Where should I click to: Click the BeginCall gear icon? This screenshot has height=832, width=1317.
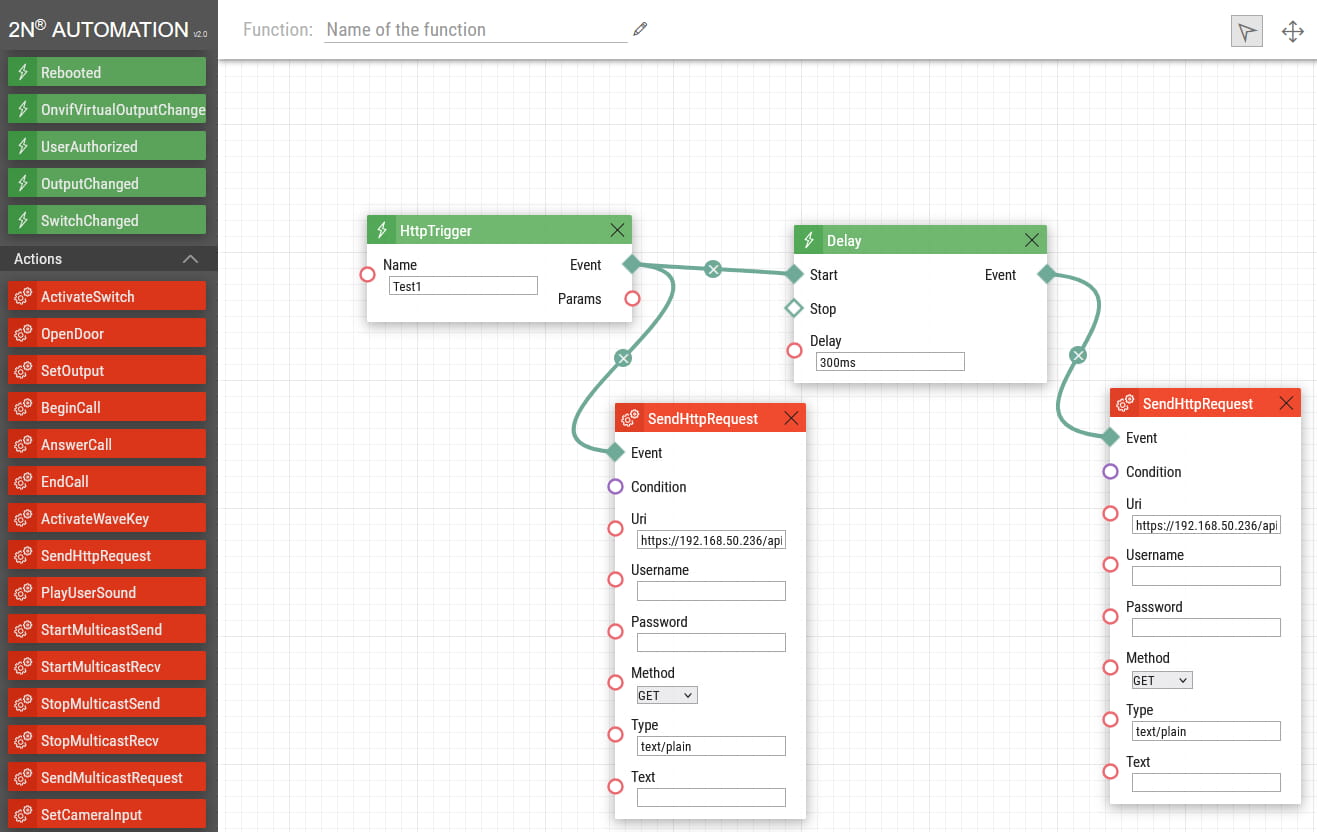[x=23, y=407]
